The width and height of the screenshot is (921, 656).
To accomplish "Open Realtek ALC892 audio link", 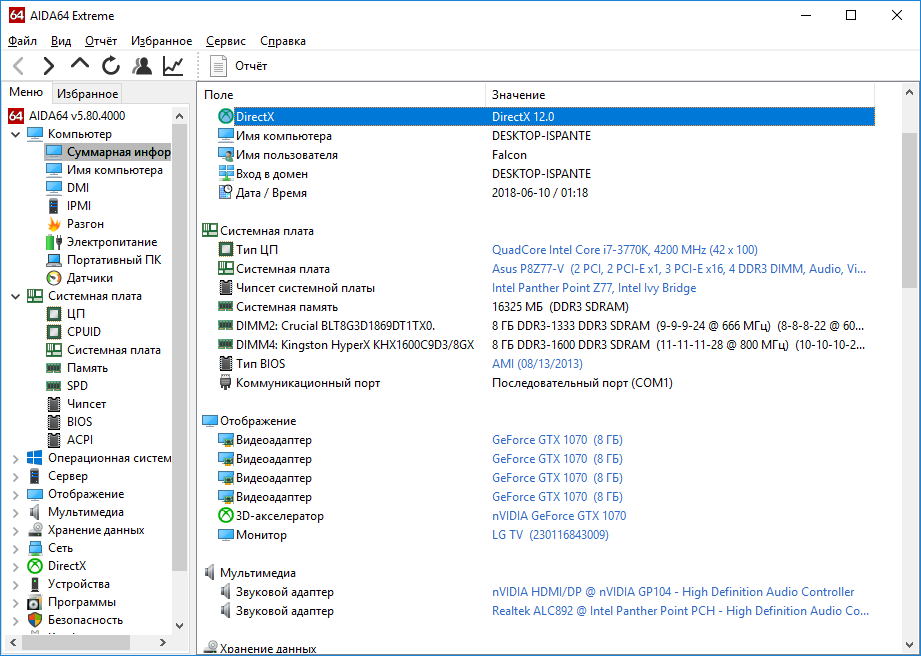I will (680, 611).
